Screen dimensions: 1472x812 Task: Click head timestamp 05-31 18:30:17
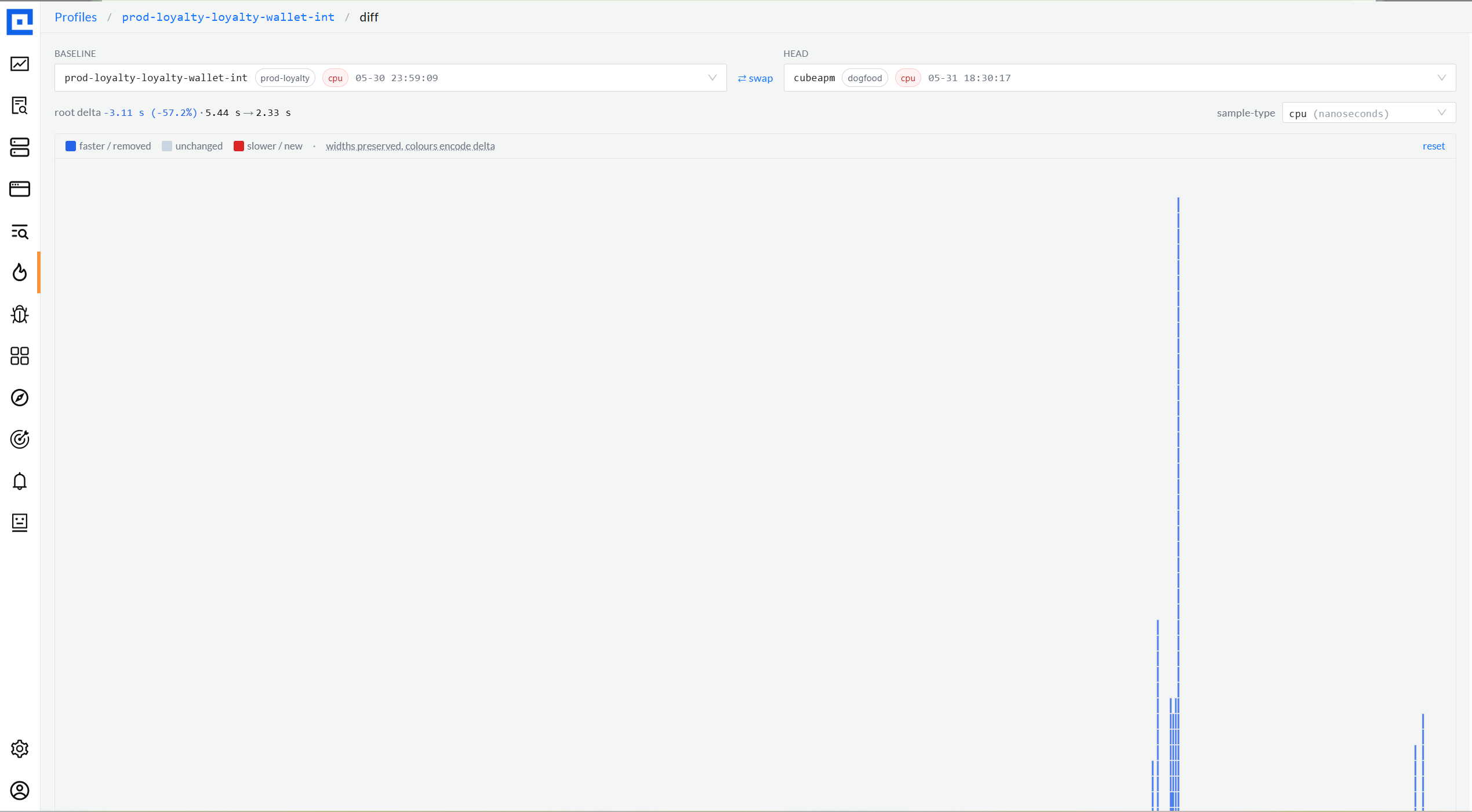pos(969,78)
